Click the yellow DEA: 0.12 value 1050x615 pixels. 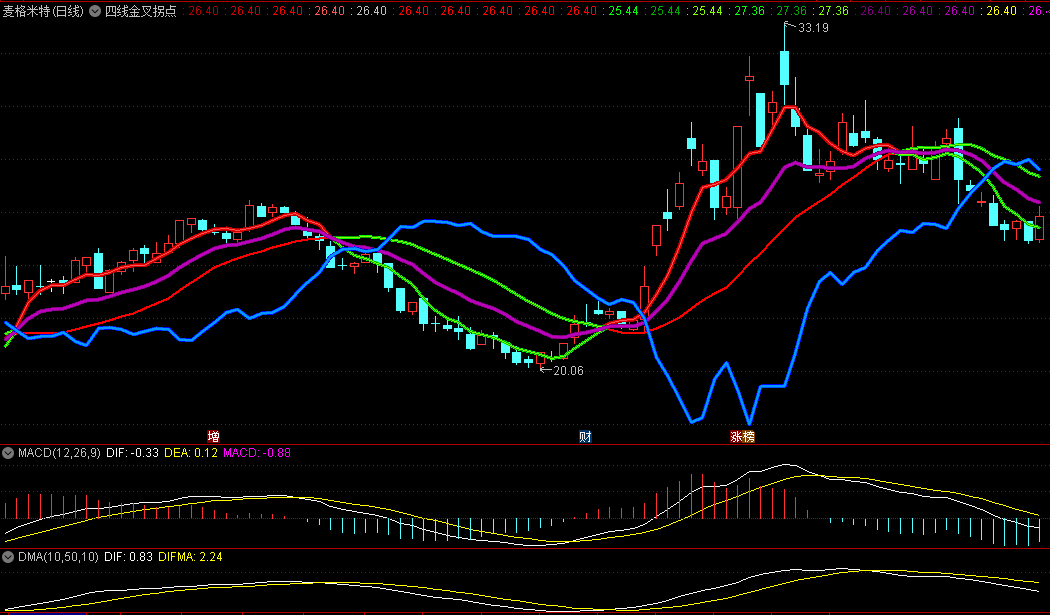pos(191,453)
